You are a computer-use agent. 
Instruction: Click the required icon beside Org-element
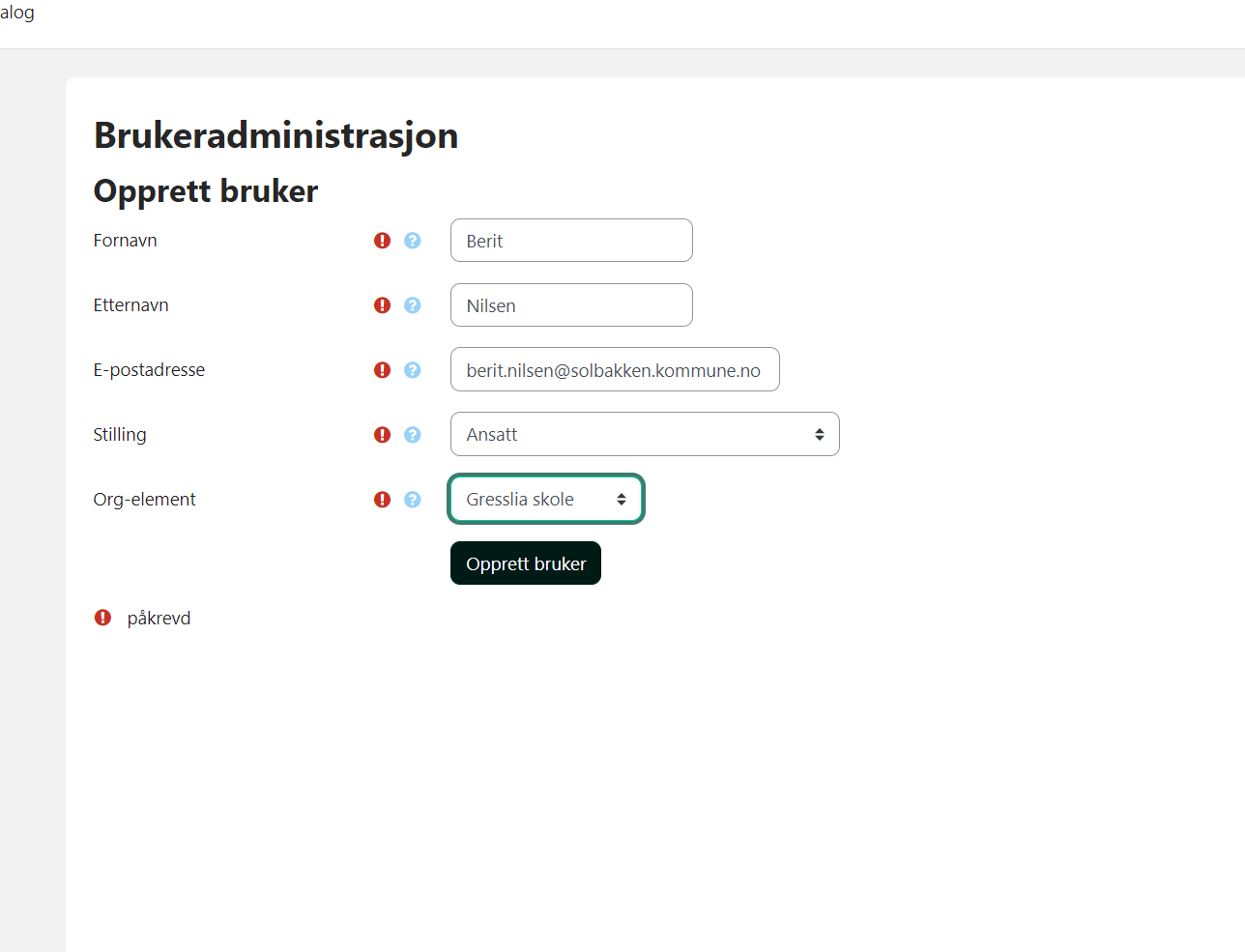click(383, 500)
